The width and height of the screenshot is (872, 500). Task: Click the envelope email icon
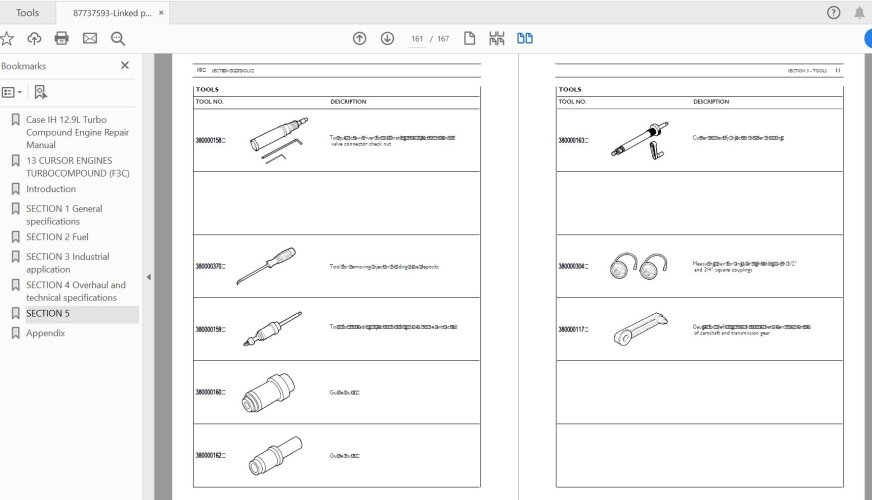click(x=90, y=39)
